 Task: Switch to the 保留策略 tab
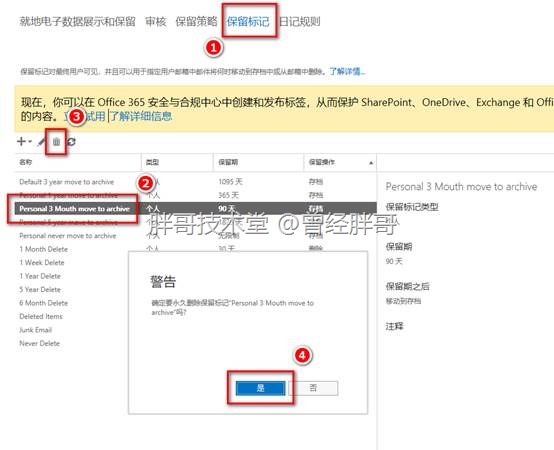coord(196,22)
